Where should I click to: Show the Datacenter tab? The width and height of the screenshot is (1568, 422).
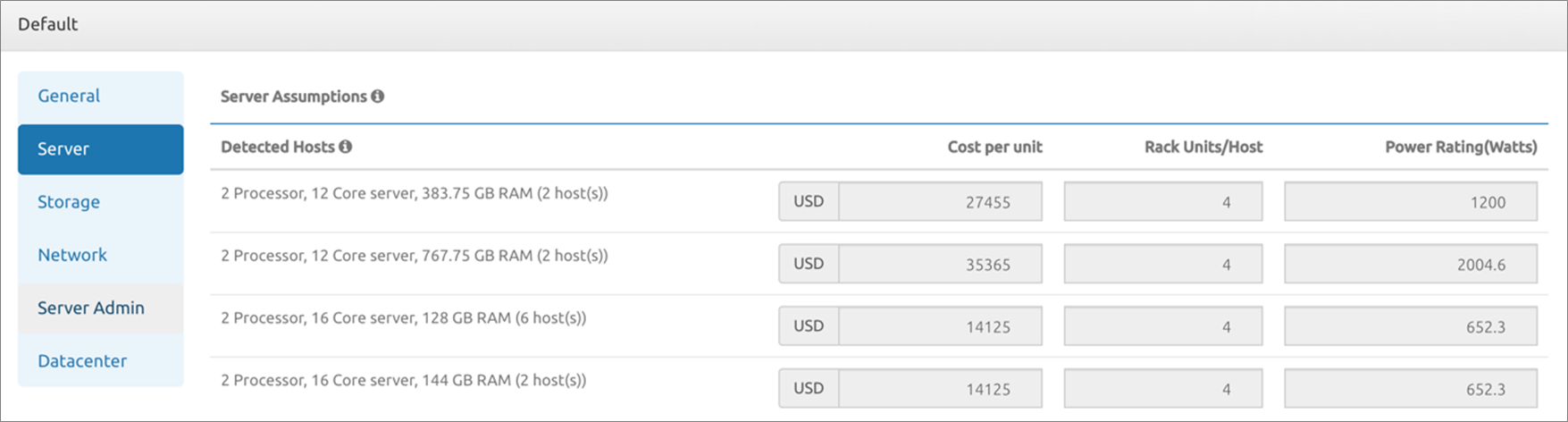coord(82,361)
